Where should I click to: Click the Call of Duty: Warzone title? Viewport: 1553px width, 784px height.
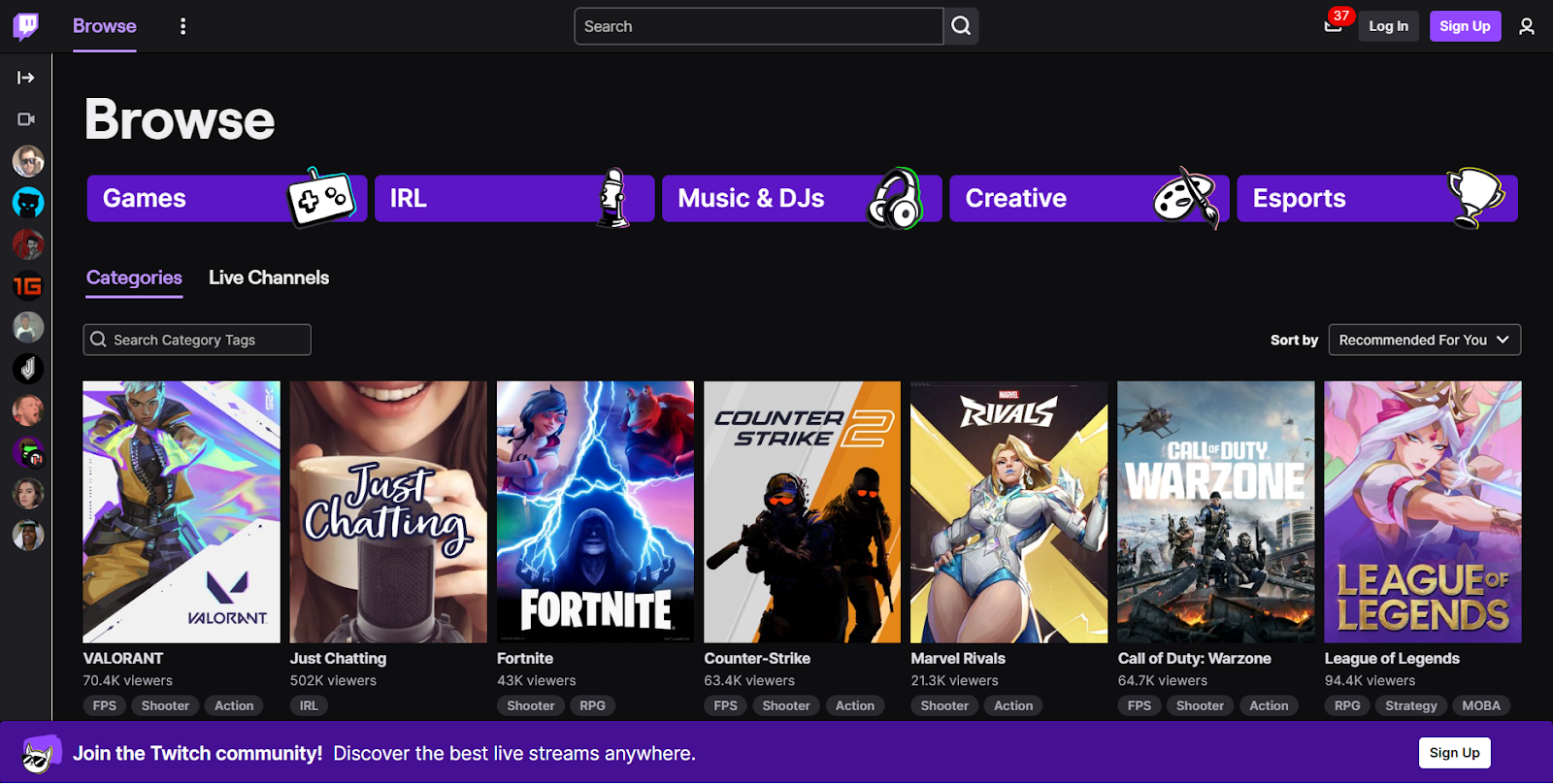1195,659
